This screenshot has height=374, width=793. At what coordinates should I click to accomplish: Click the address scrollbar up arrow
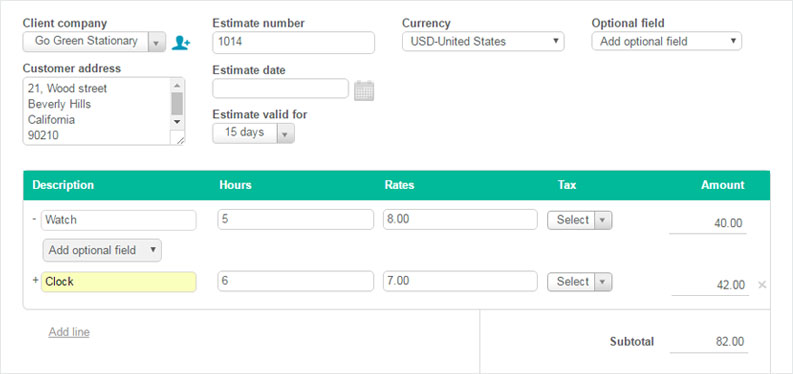[177, 85]
